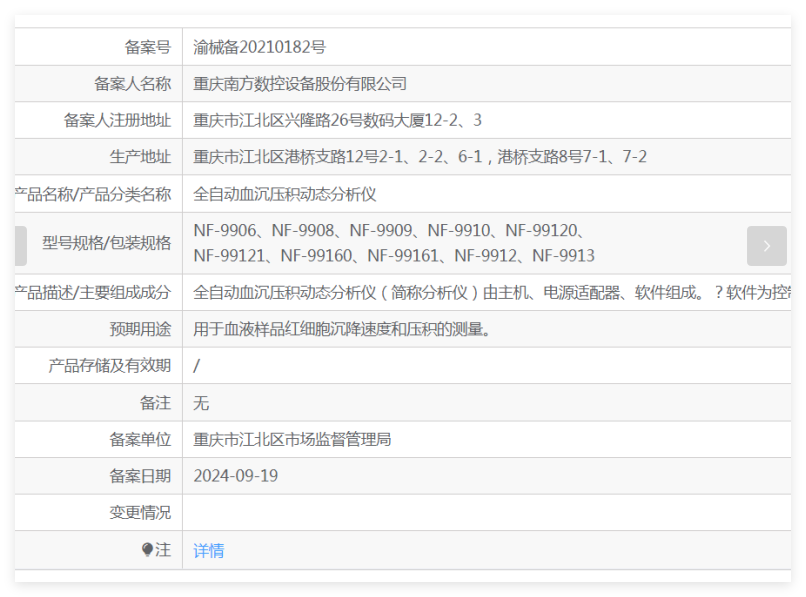Click the 备案日期 row label
This screenshot has width=806, height=597.
pyautogui.click(x=140, y=476)
